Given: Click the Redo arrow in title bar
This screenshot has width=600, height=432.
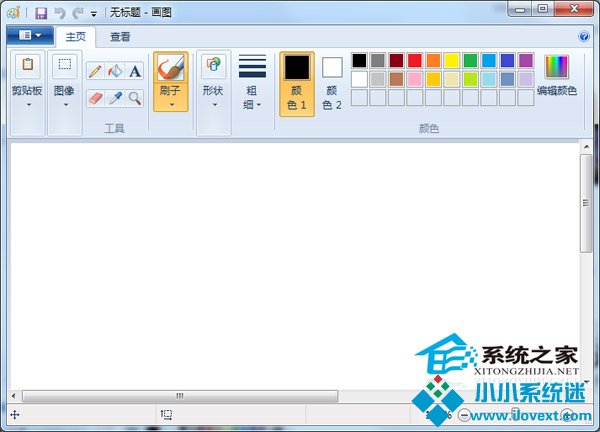Looking at the screenshot, I should pyautogui.click(x=78, y=13).
